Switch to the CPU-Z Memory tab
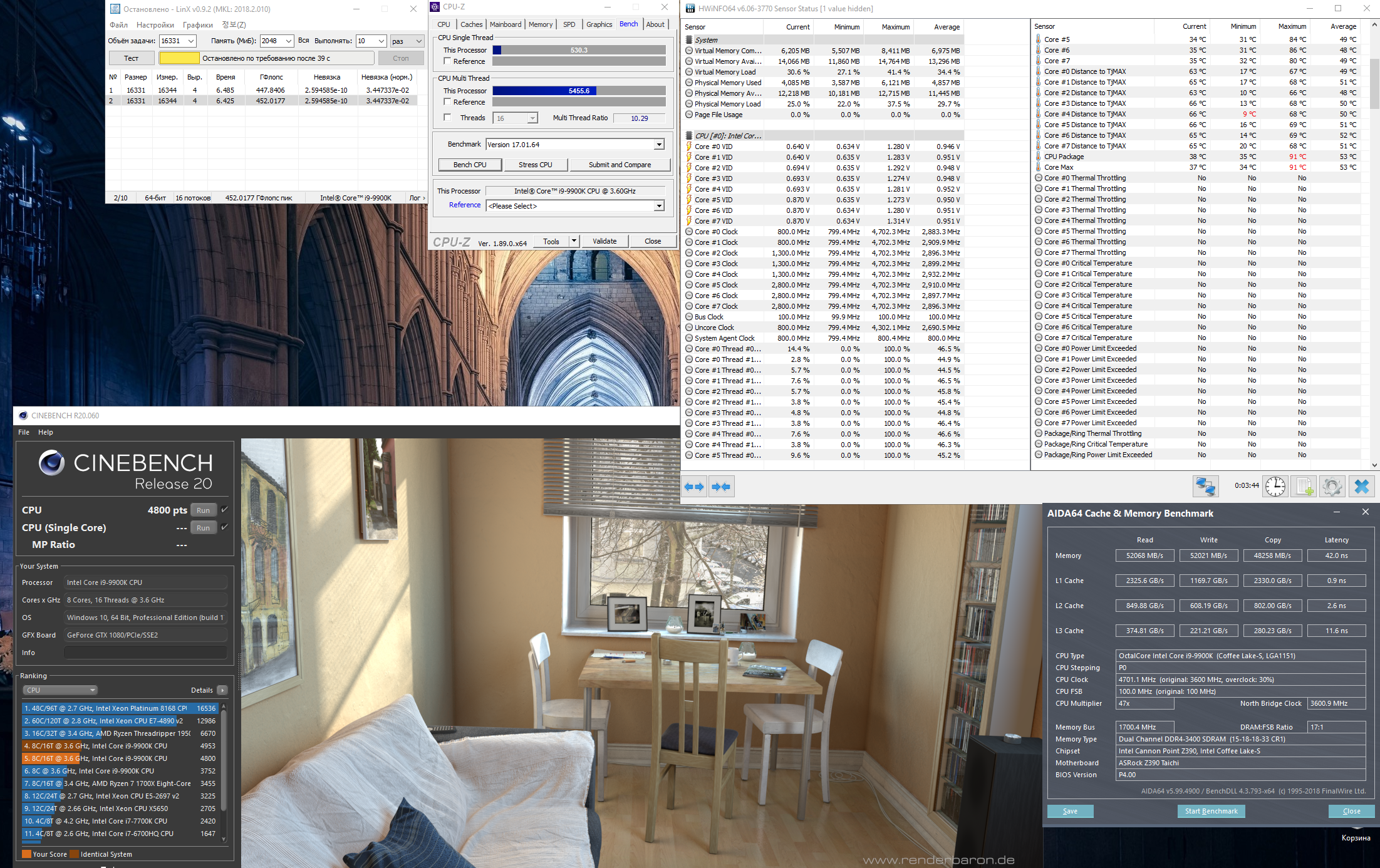The width and height of the screenshot is (1380, 868). [x=540, y=24]
